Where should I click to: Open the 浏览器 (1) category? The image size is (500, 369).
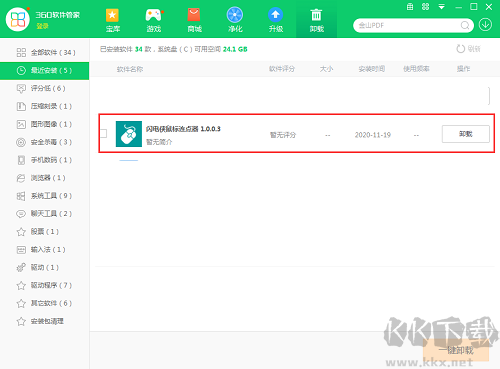tap(45, 178)
